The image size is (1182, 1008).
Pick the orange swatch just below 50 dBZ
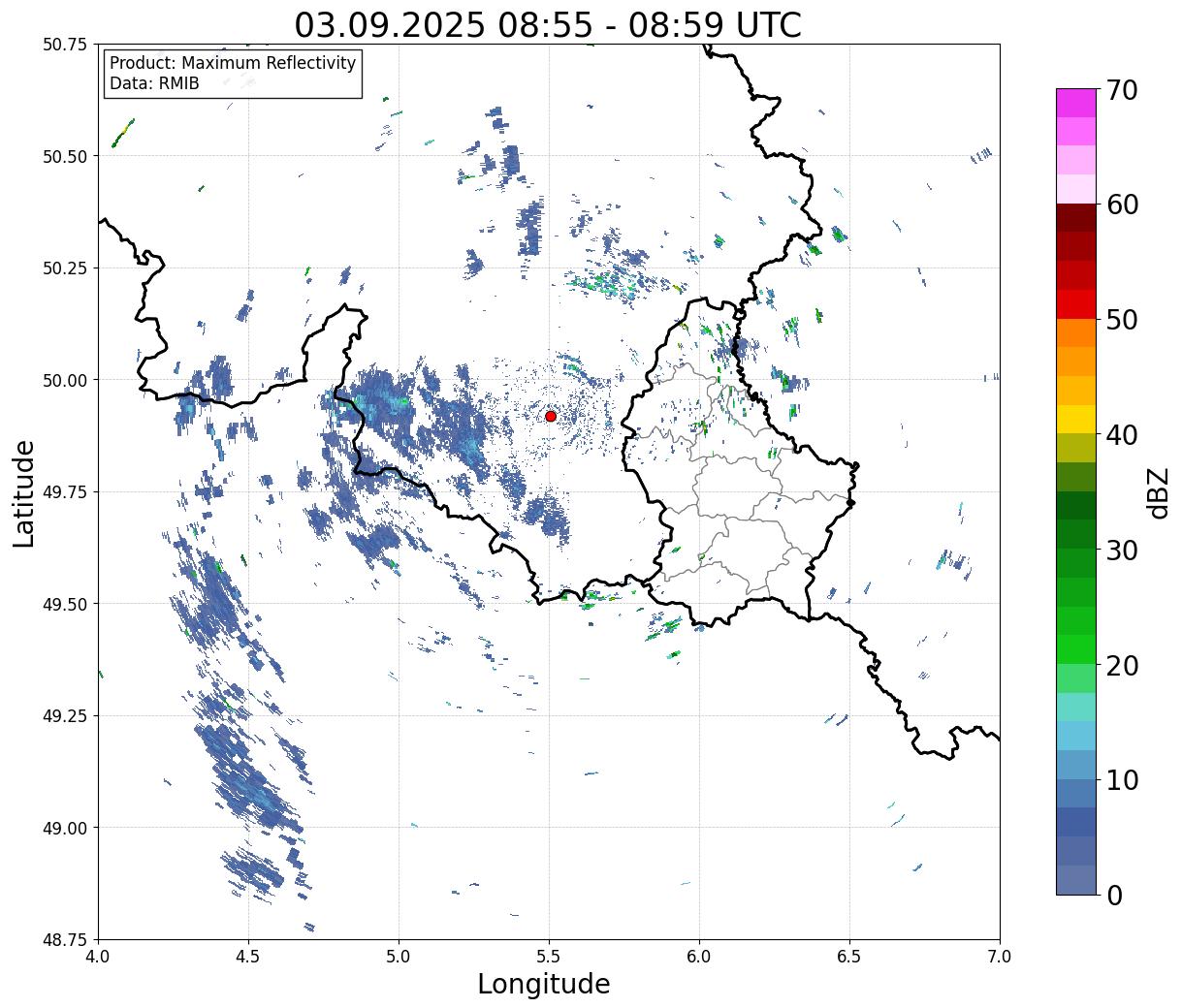tap(1076, 332)
